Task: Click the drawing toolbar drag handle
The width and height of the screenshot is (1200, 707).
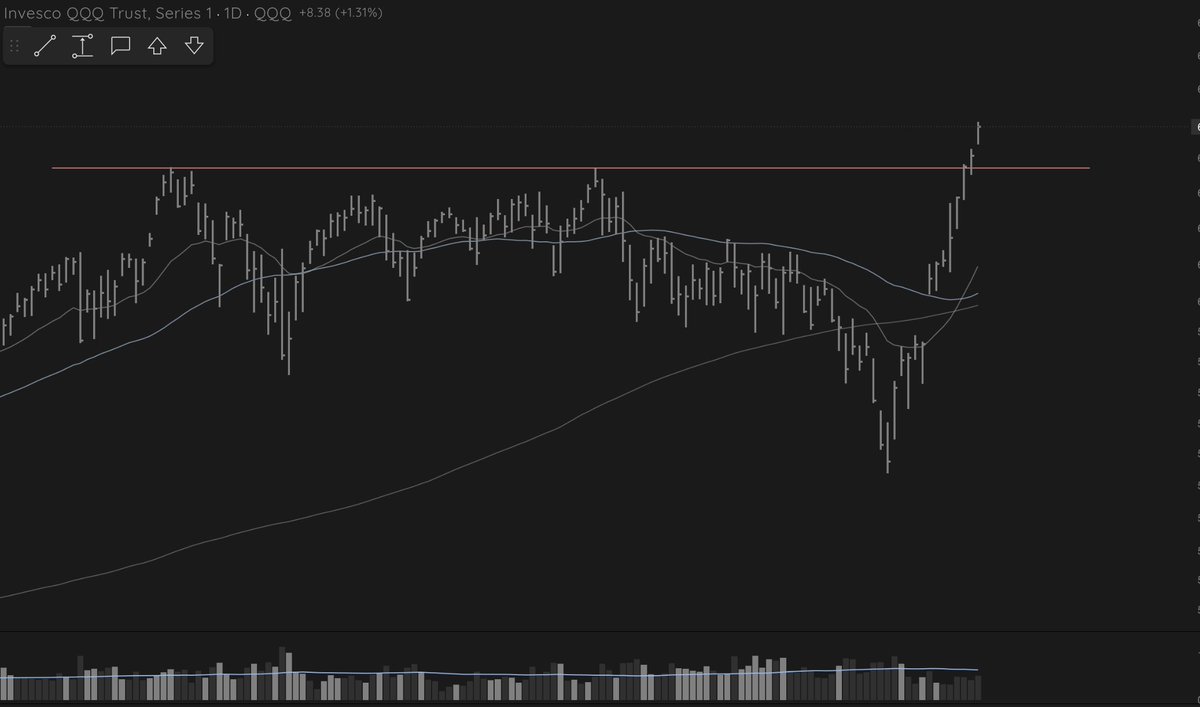Action: point(15,46)
